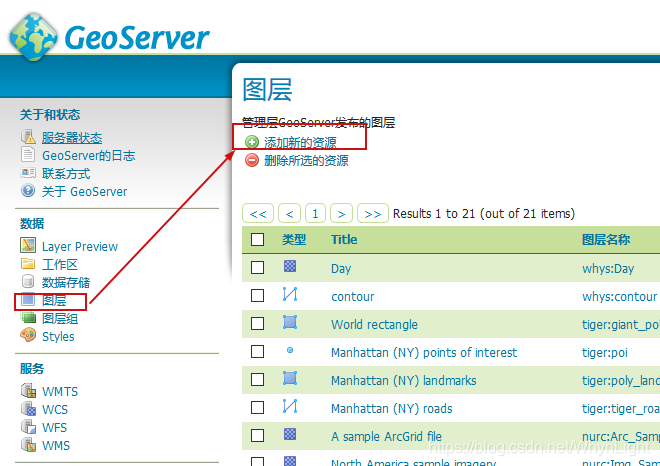Open the 数据存储 link

tap(66, 282)
